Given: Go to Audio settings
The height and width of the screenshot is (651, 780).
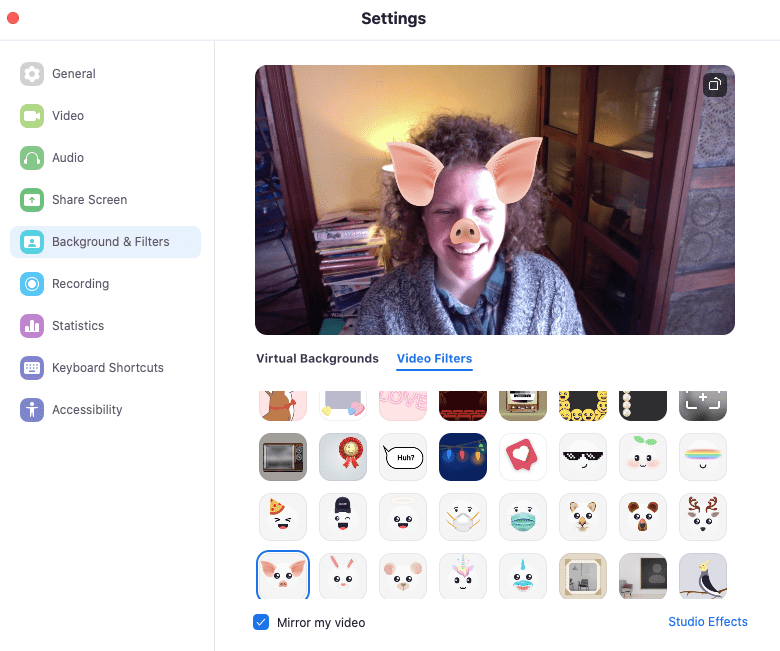Looking at the screenshot, I should 68,158.
